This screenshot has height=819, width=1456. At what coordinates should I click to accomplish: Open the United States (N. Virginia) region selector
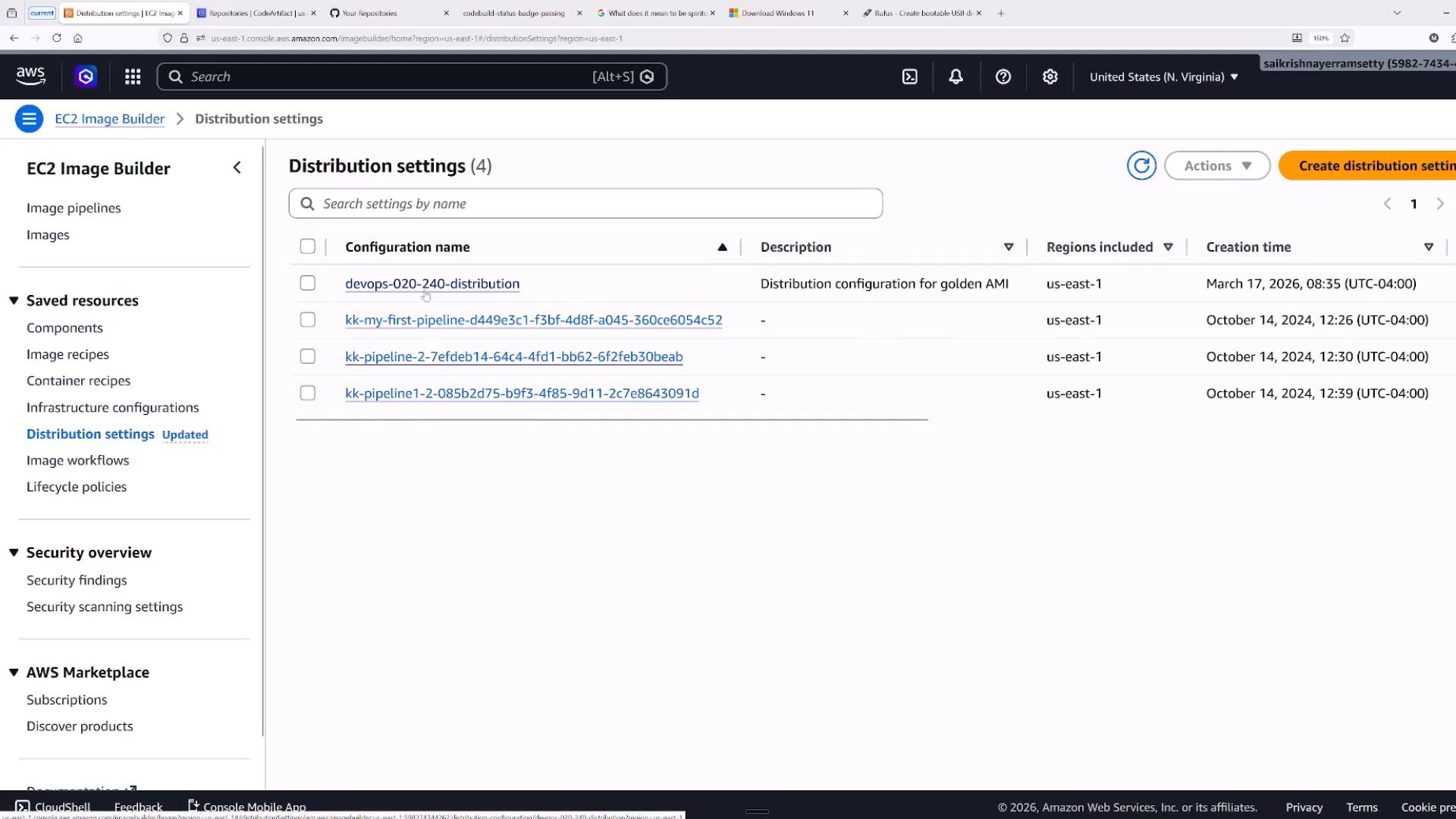click(1163, 77)
